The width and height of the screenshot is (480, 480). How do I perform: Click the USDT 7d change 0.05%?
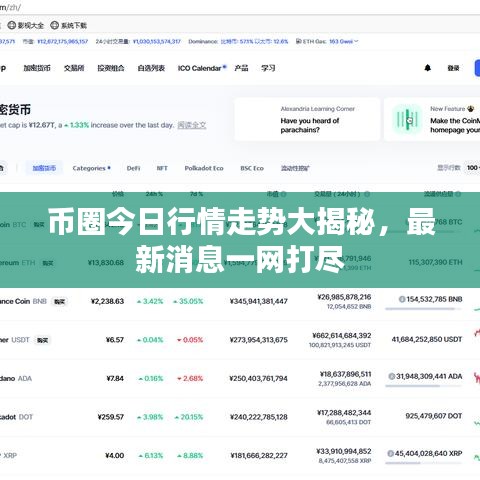(x=190, y=340)
